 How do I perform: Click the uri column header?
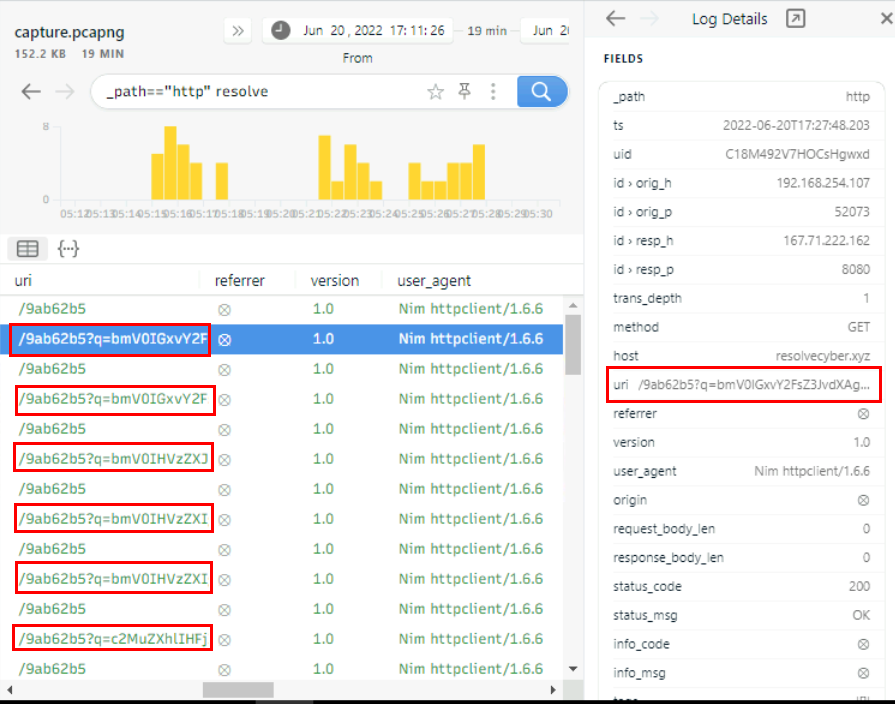point(24,281)
